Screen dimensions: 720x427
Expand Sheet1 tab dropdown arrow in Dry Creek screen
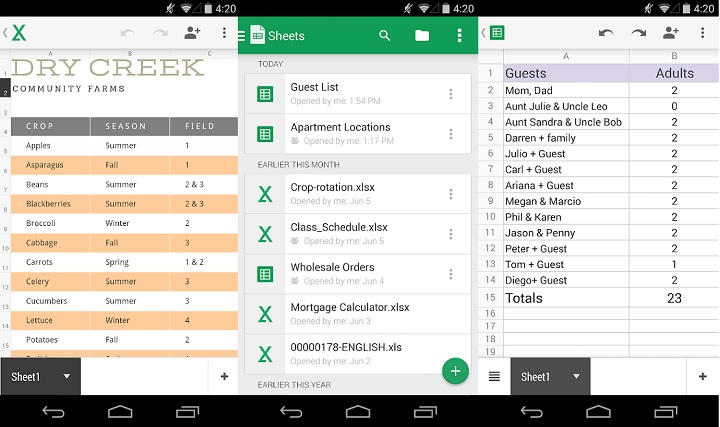coord(67,376)
